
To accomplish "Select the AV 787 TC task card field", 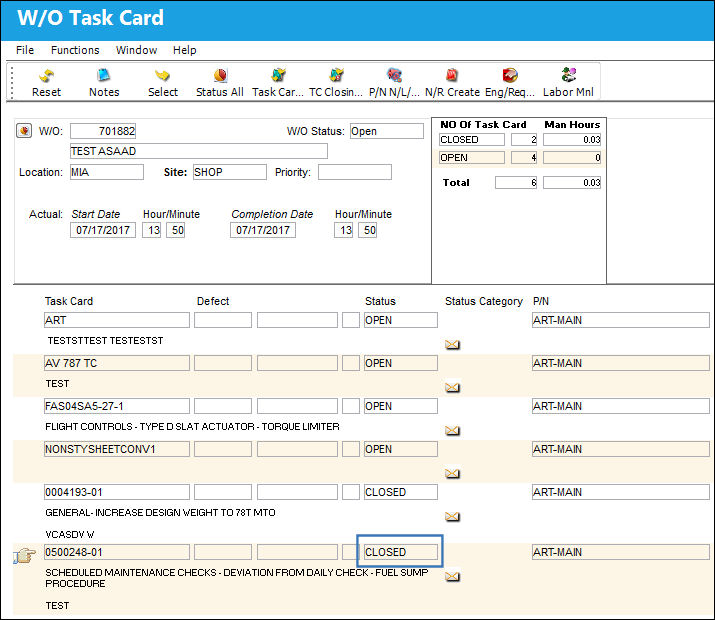I will [117, 363].
